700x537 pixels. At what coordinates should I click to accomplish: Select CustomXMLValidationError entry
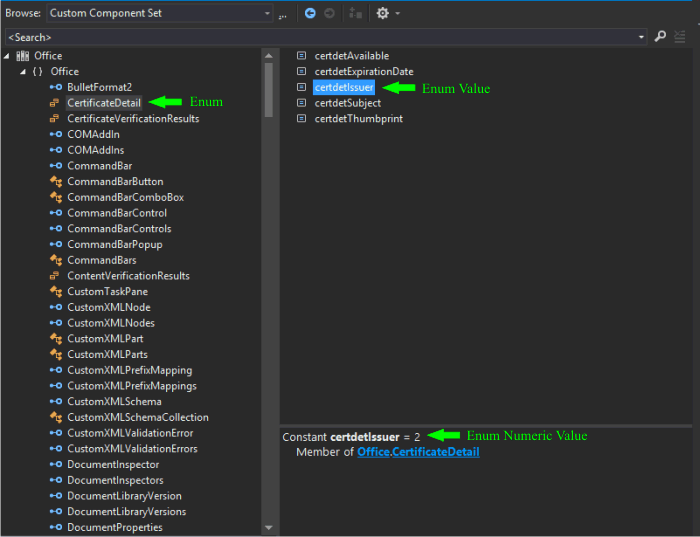[x=130, y=433]
